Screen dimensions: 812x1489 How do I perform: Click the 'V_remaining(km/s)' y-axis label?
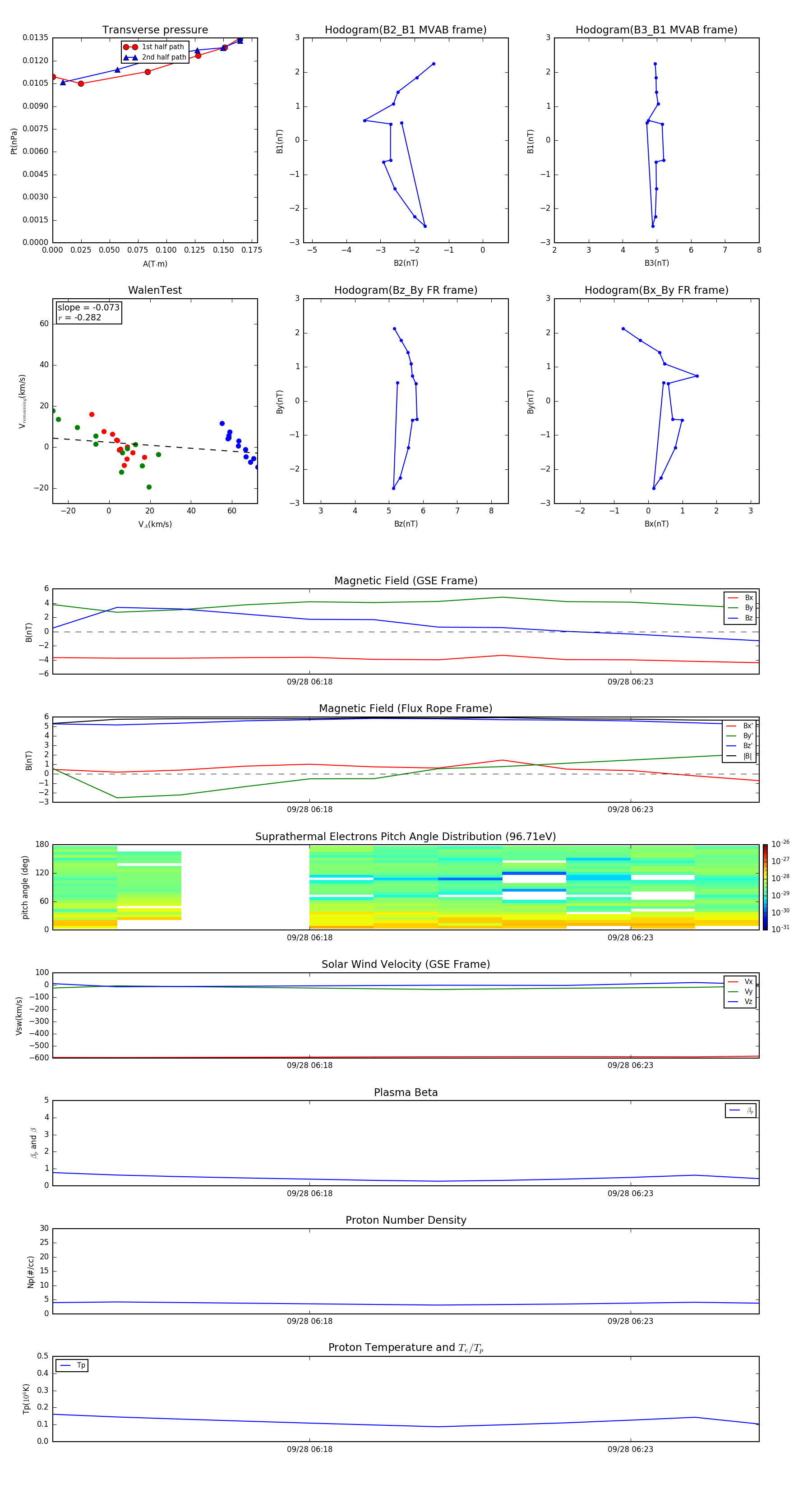click(x=22, y=401)
